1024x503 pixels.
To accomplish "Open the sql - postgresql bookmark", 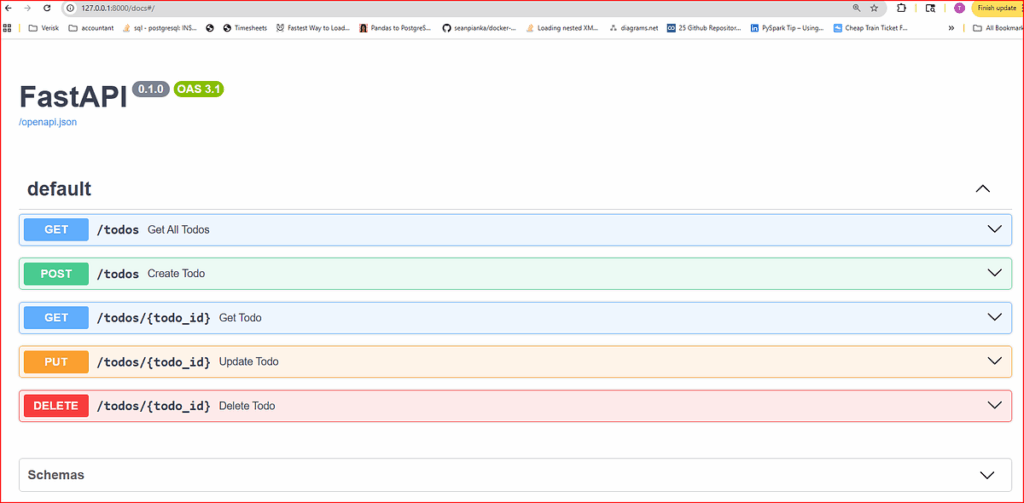I will [x=160, y=28].
